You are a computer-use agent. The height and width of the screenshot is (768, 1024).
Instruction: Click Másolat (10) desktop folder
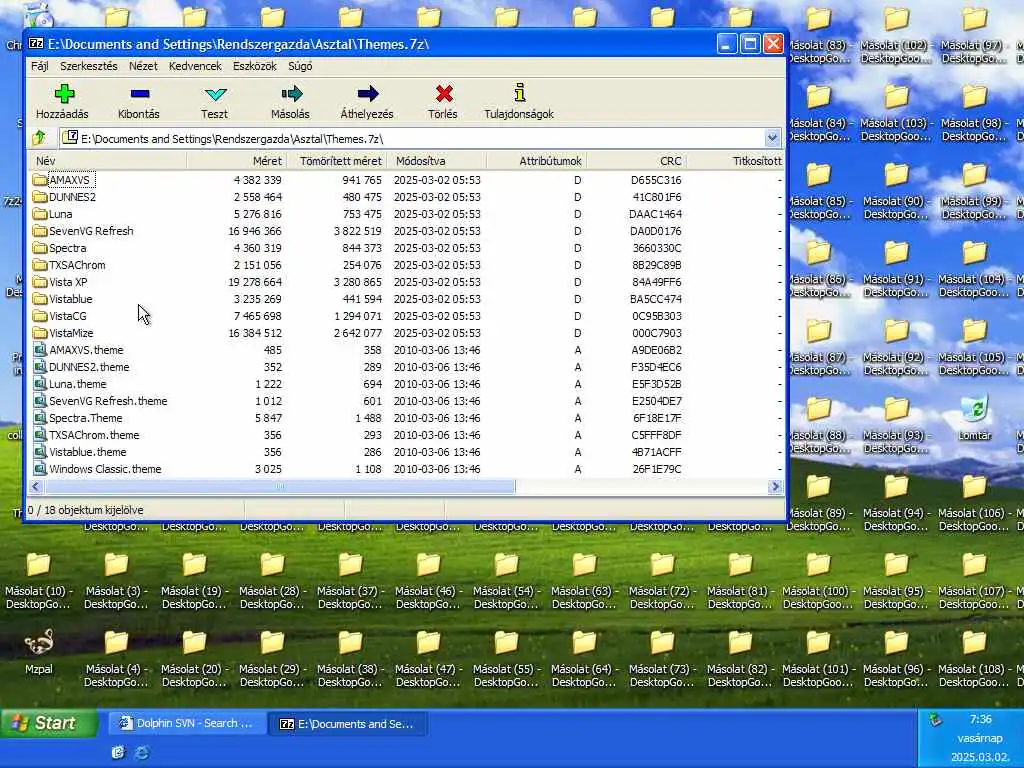point(39,581)
